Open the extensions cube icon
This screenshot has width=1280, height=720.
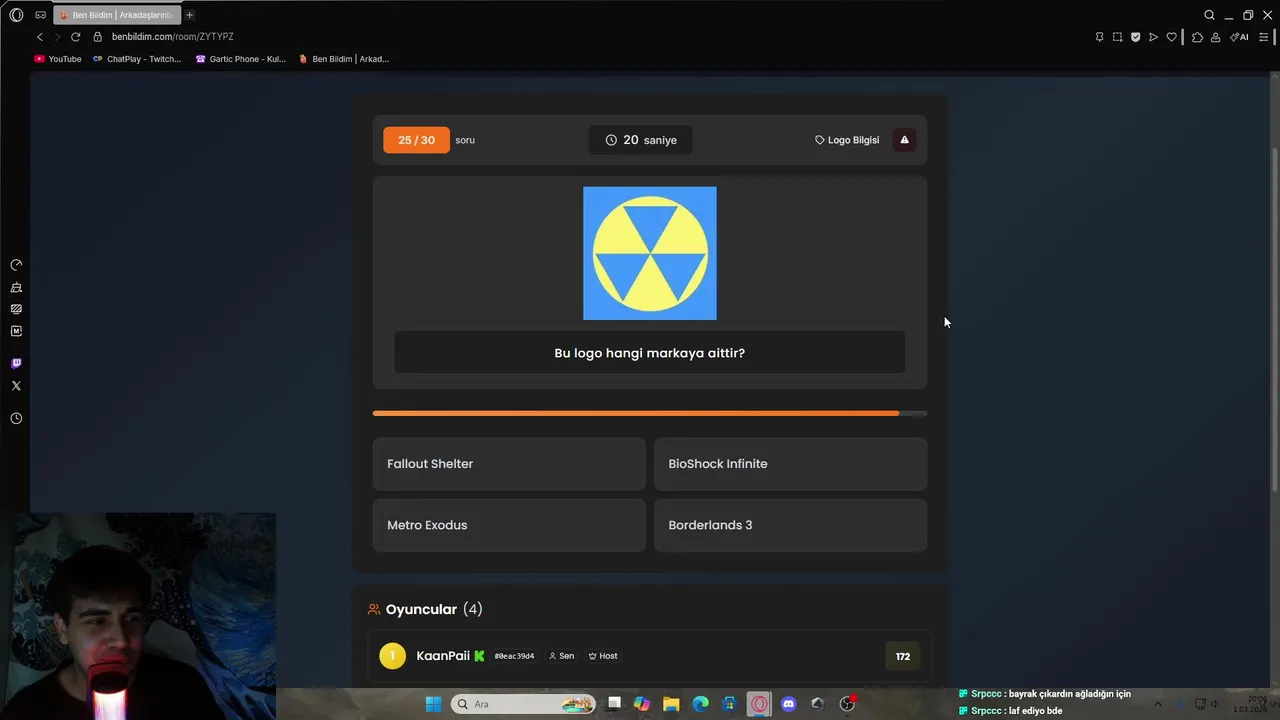pyautogui.click(x=1197, y=37)
